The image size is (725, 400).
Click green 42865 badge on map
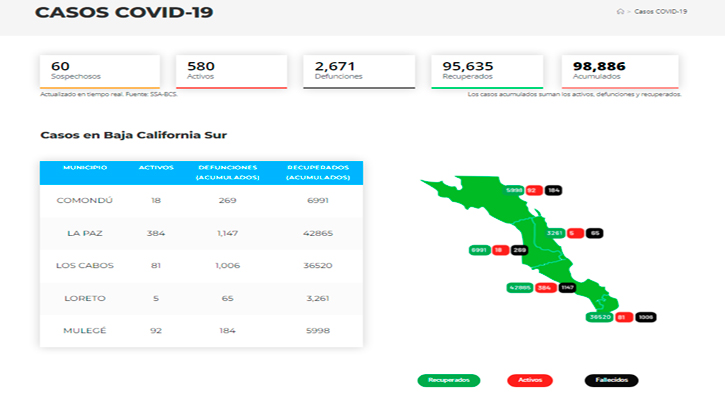tap(520, 288)
